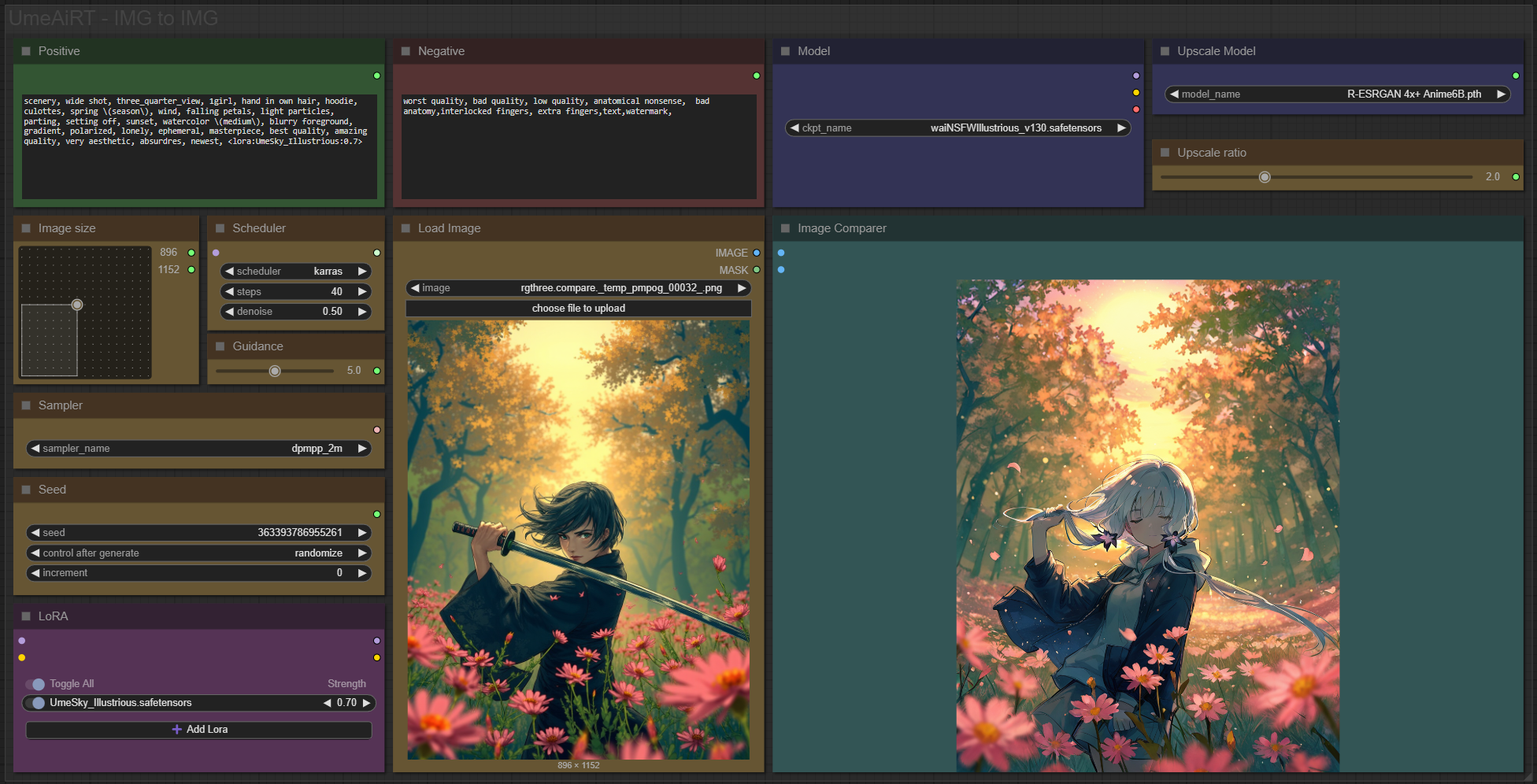Click the LoRA Strength column label
This screenshot has height=784, width=1537.
pyautogui.click(x=347, y=684)
